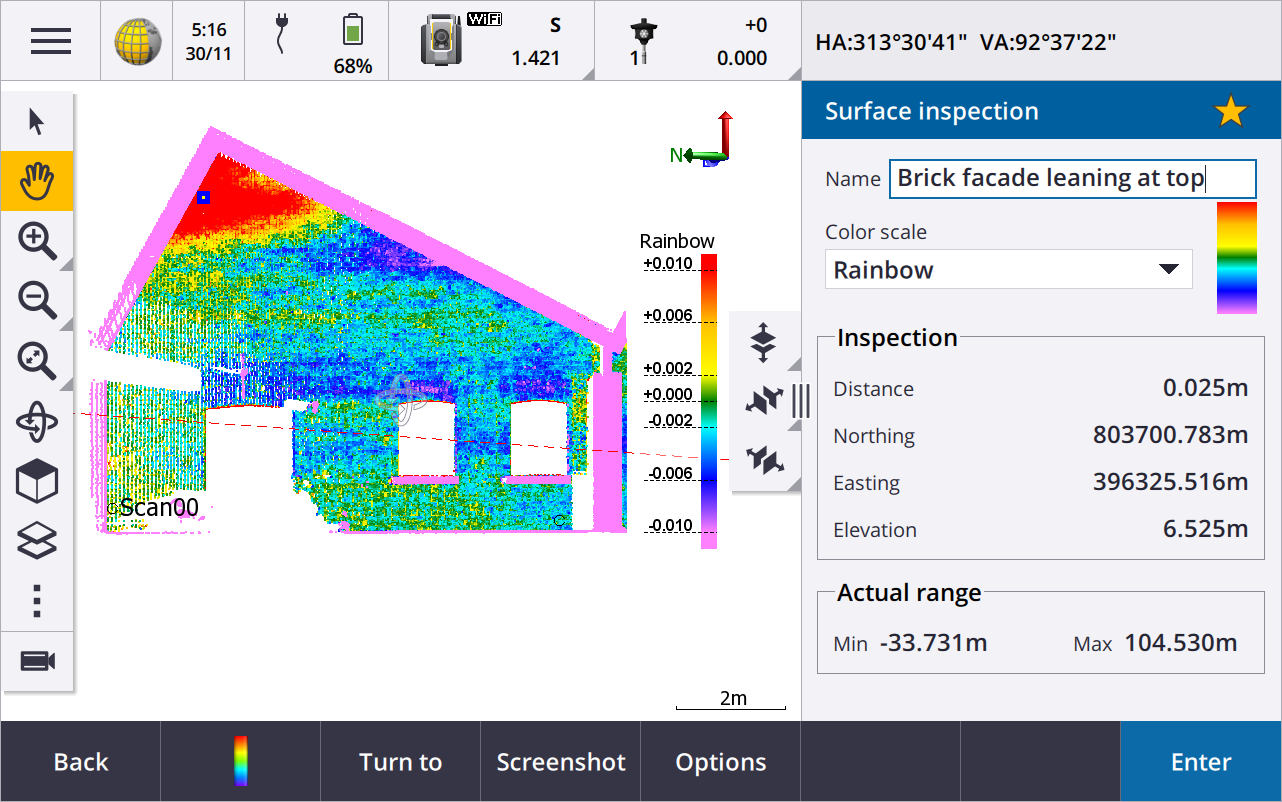Open the Options softkey

[720, 762]
